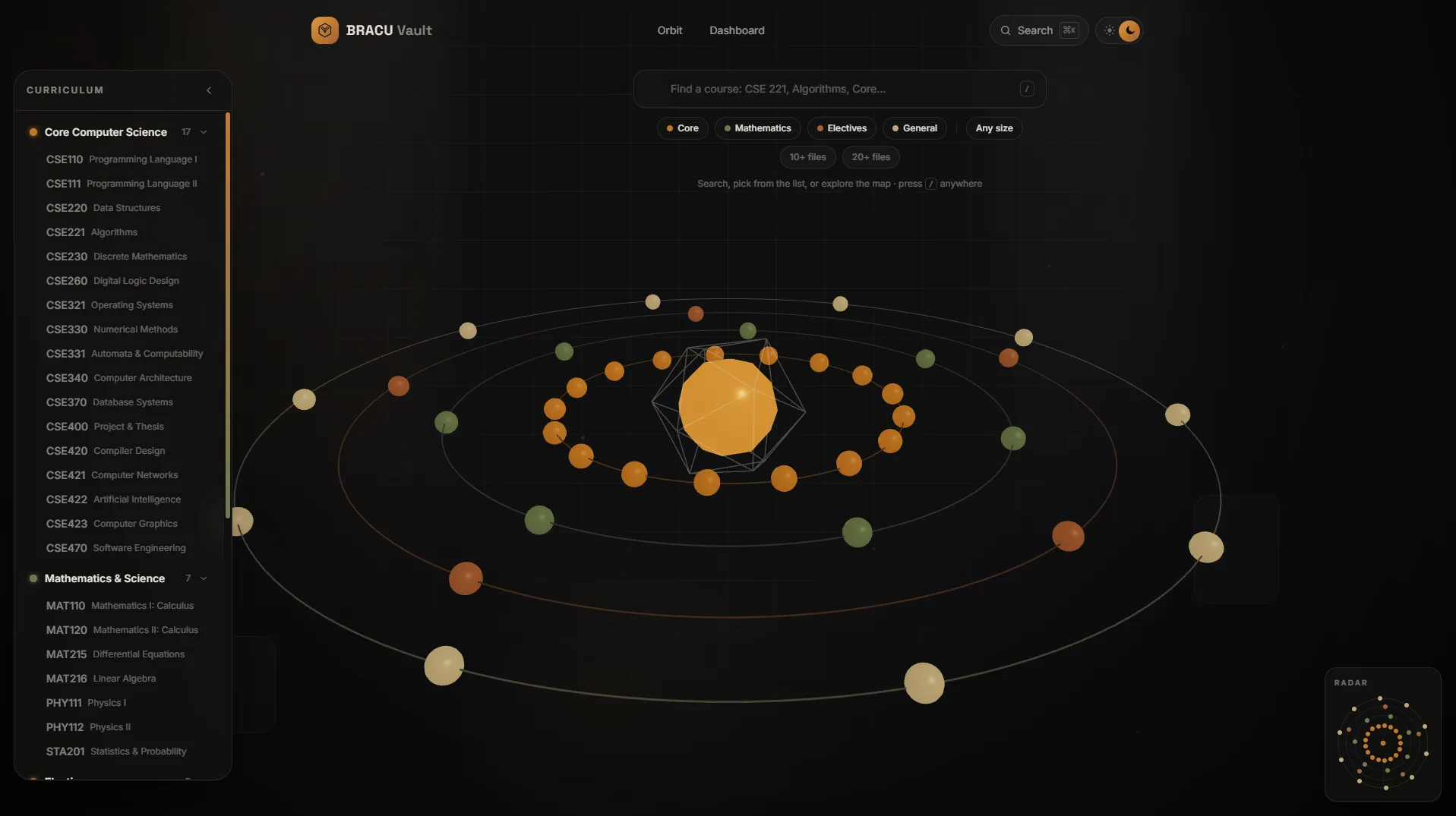This screenshot has height=816, width=1456.
Task: Click the magnifier icon in Search button
Action: pos(1006,30)
